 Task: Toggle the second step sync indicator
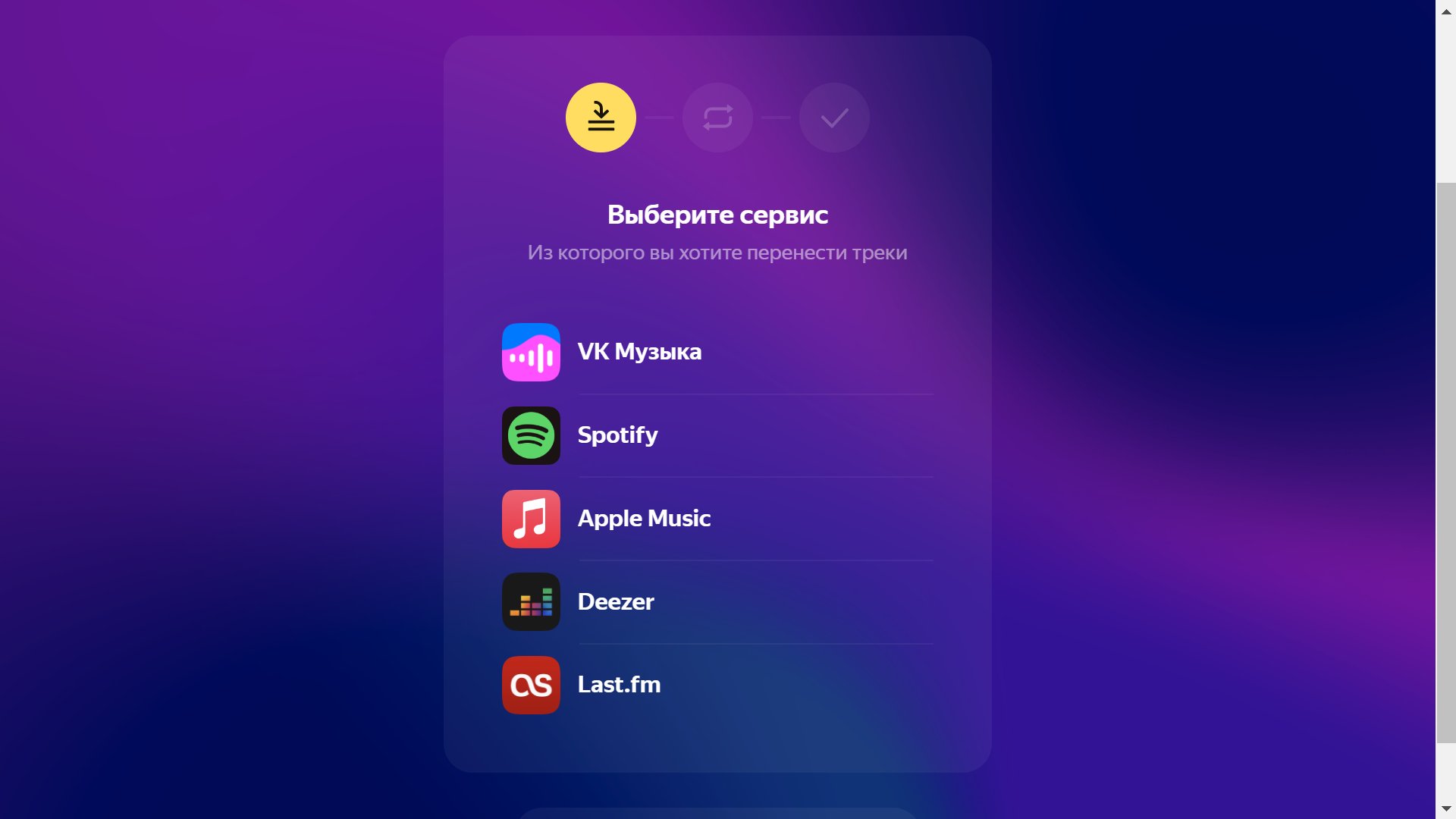717,117
